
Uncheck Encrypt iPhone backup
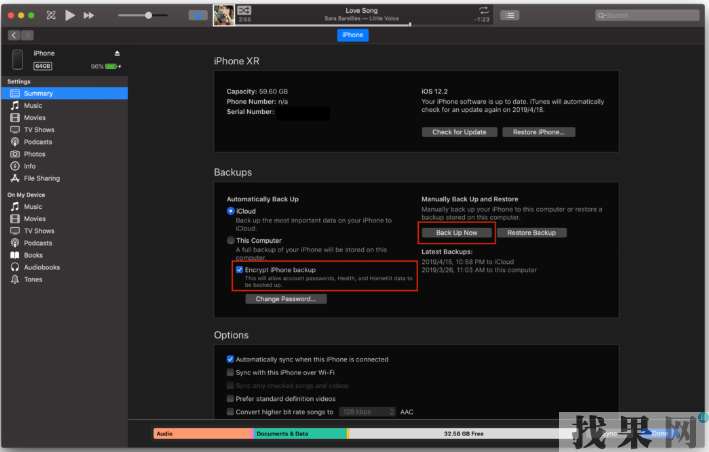point(239,270)
